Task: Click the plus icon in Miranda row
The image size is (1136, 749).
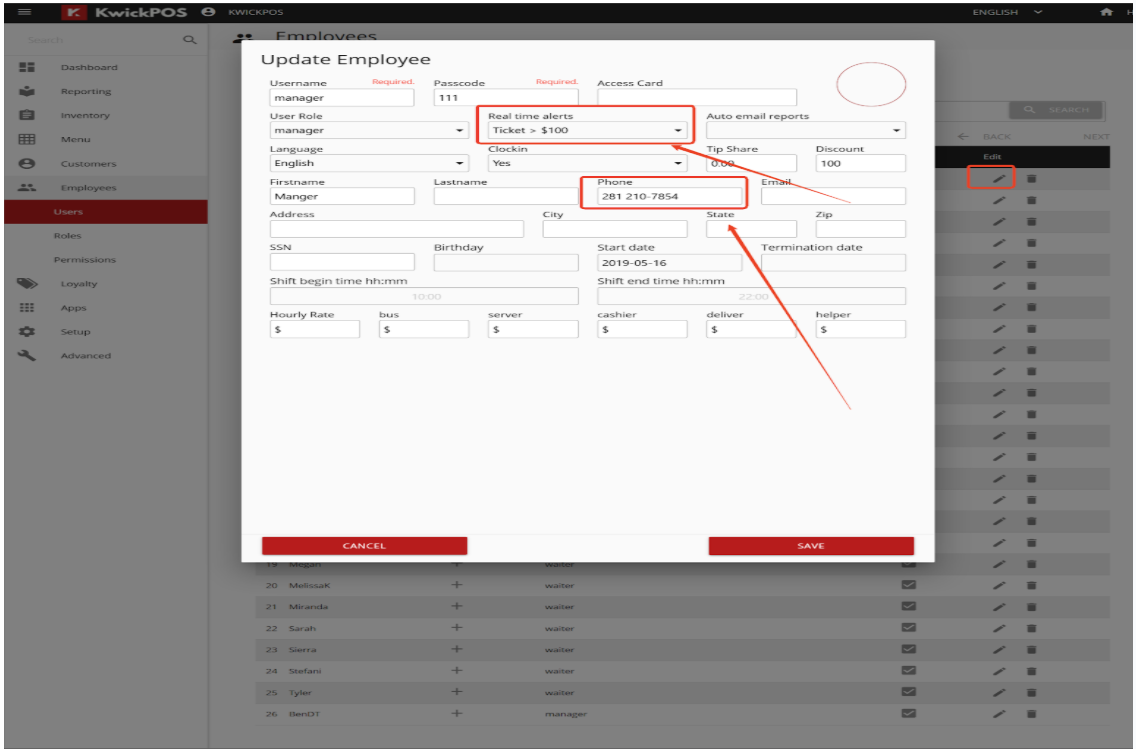Action: (456, 606)
